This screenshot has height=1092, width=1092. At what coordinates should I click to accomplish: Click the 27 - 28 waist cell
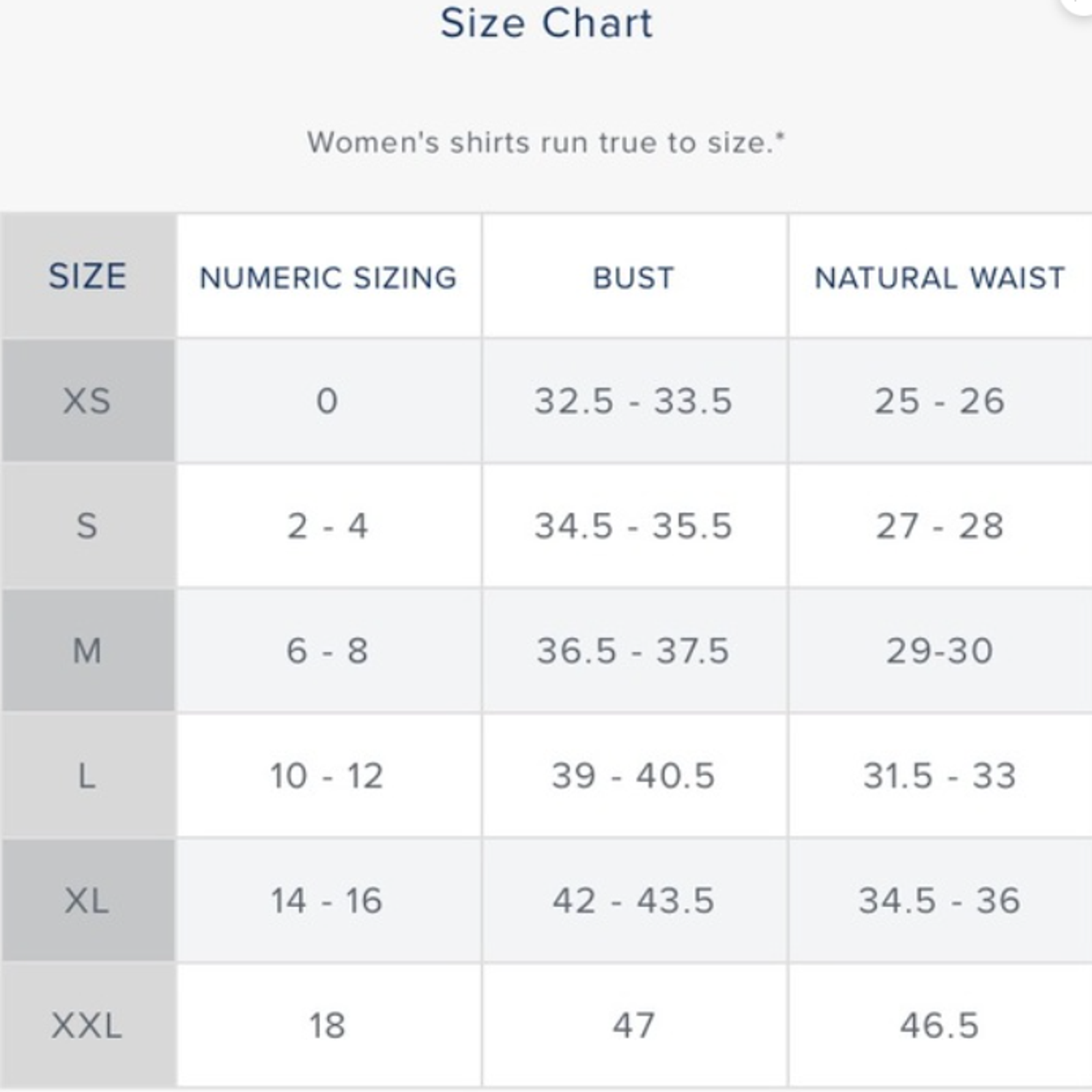(940, 526)
